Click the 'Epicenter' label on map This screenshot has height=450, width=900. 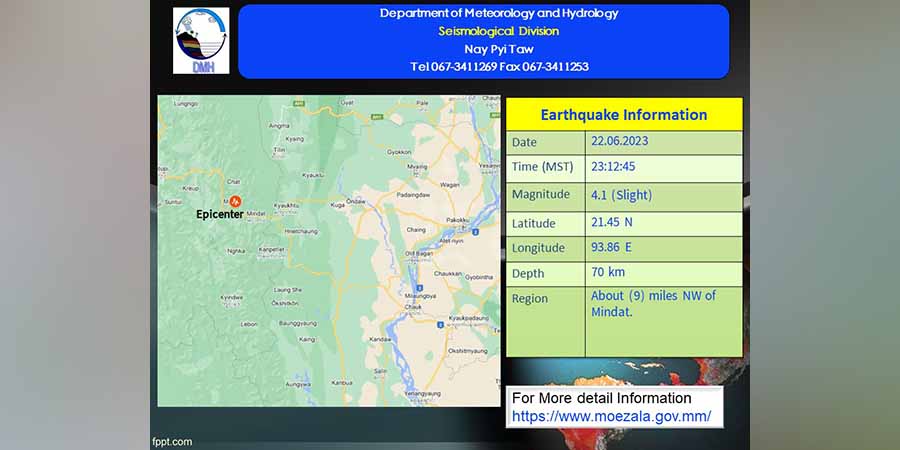click(x=220, y=215)
